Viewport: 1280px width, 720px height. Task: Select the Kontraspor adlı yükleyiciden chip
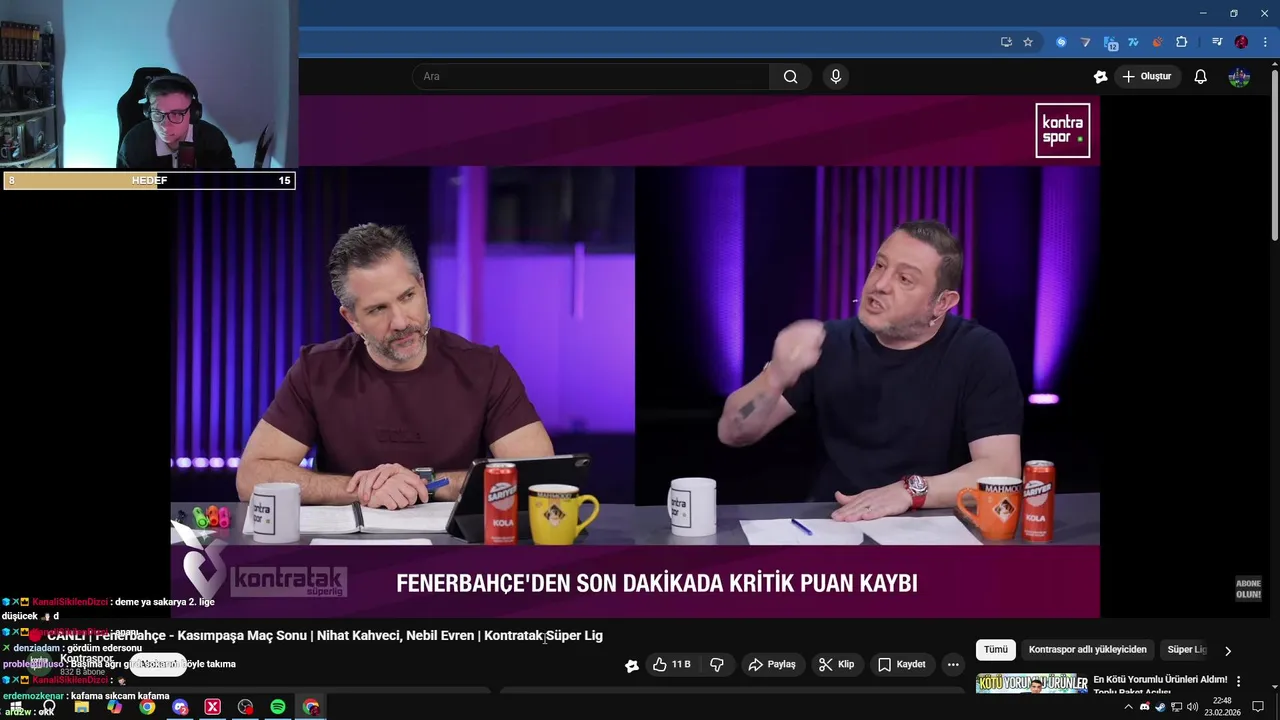click(x=1087, y=649)
